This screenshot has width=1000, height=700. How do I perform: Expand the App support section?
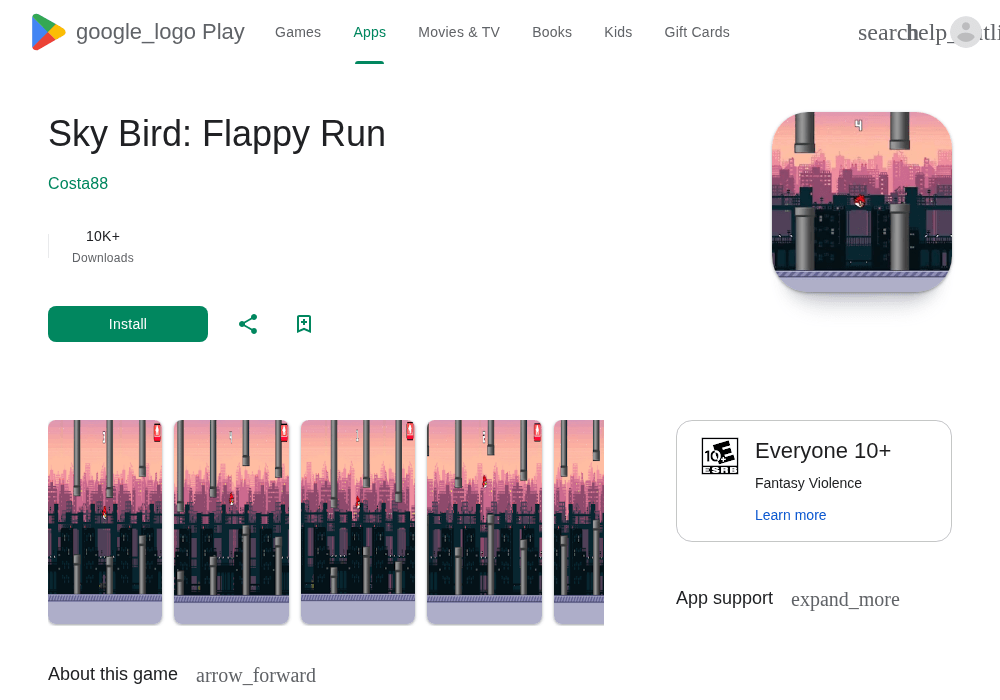point(845,599)
